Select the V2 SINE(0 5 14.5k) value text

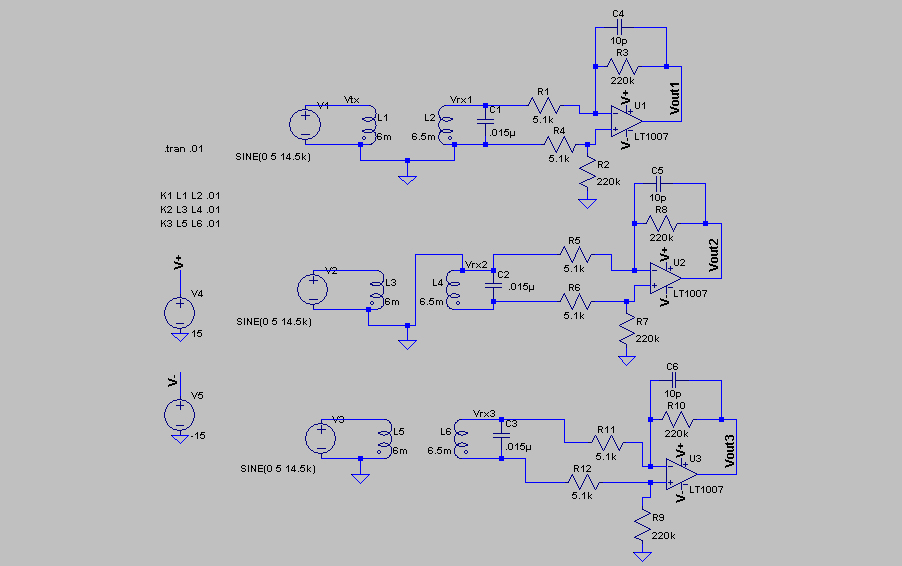274,322
